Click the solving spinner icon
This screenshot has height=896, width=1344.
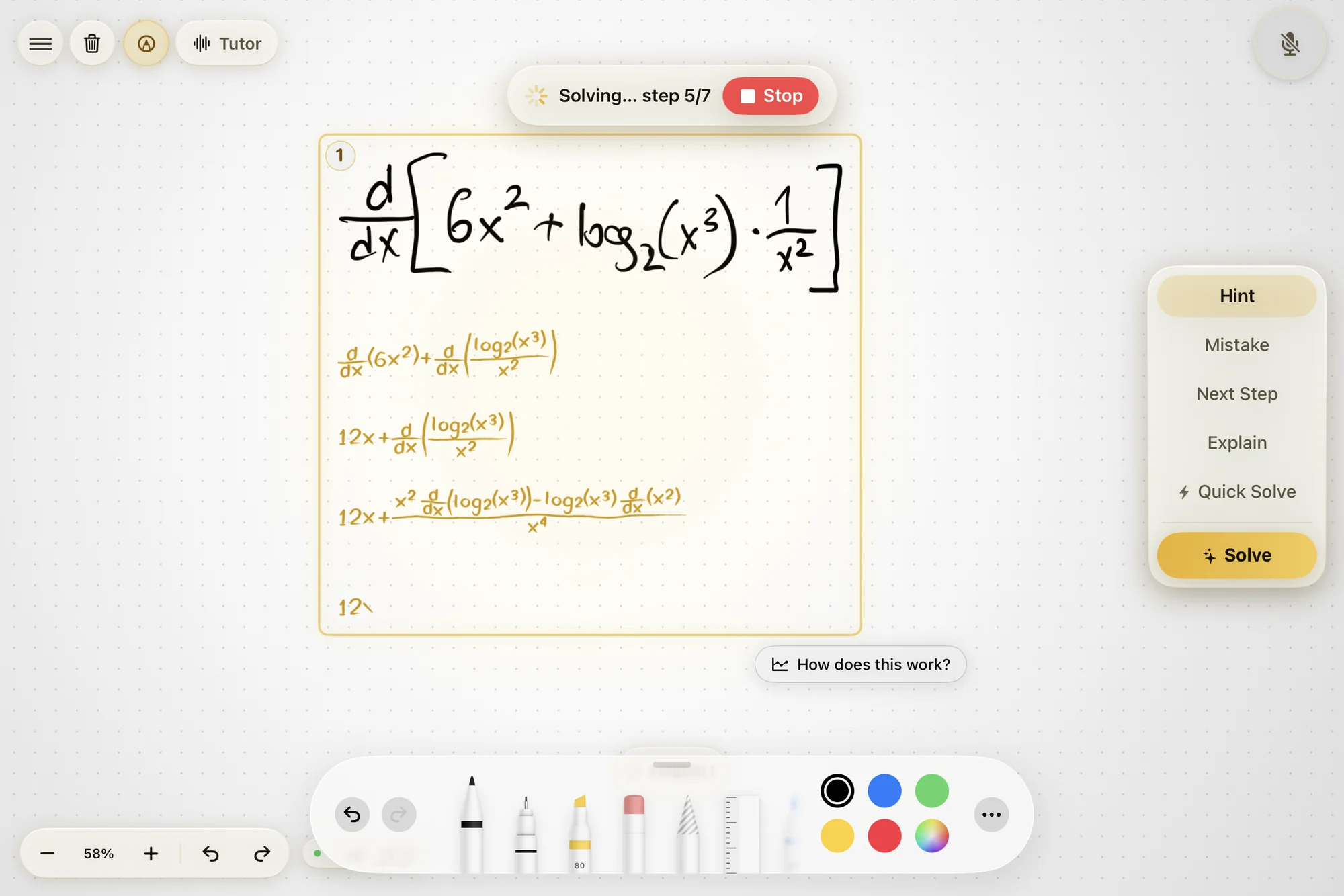point(536,96)
